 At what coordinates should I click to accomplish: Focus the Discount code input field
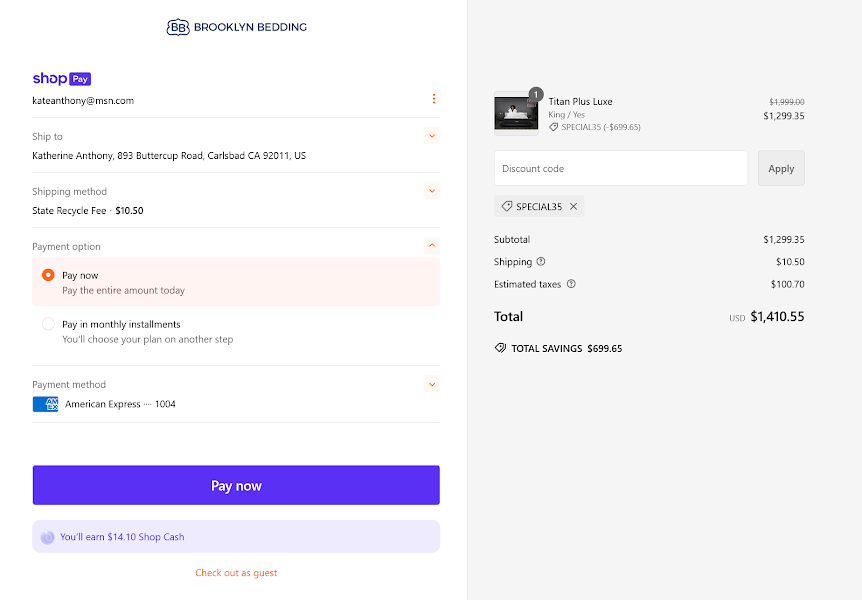(621, 168)
